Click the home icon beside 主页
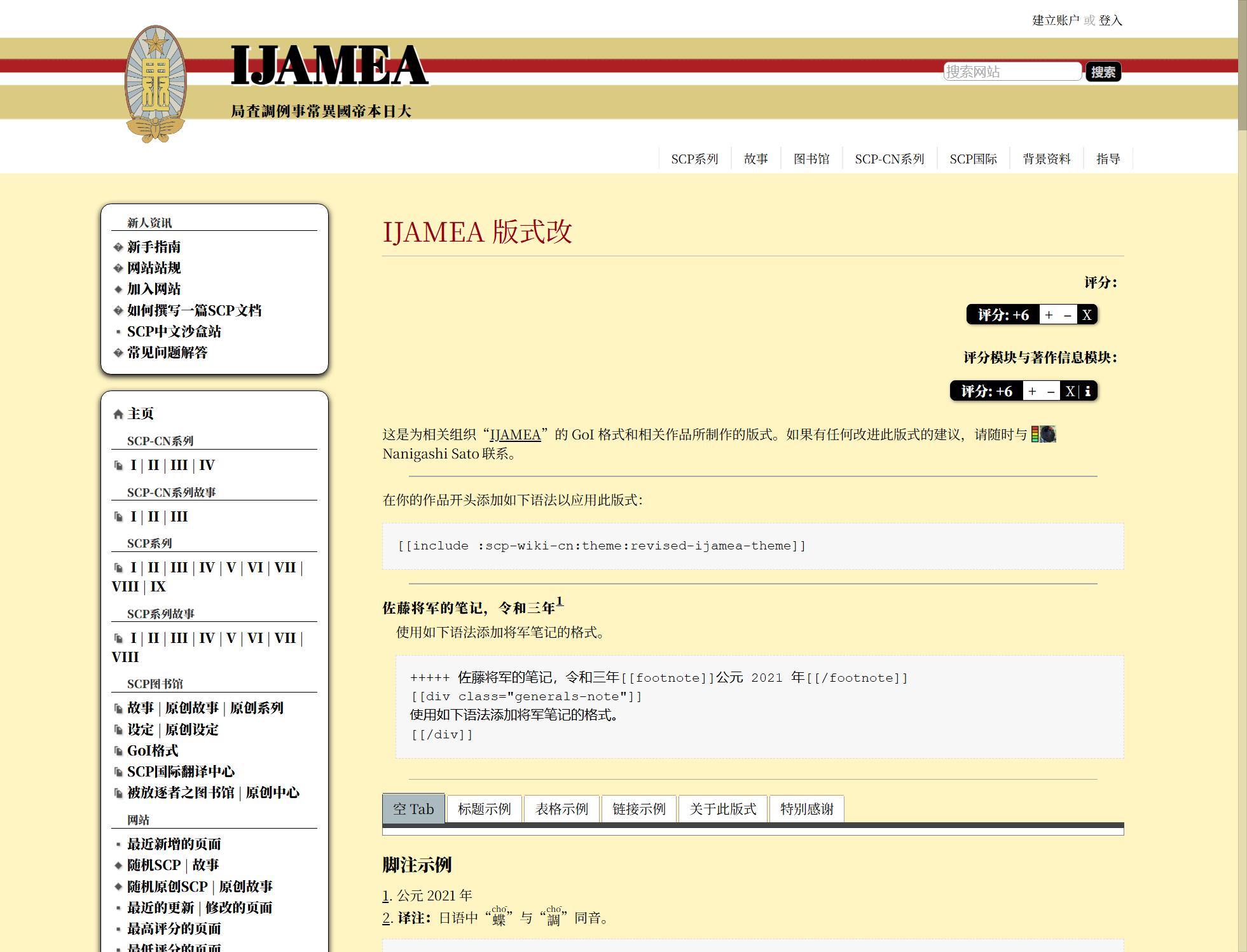The width and height of the screenshot is (1247, 952). click(x=117, y=414)
